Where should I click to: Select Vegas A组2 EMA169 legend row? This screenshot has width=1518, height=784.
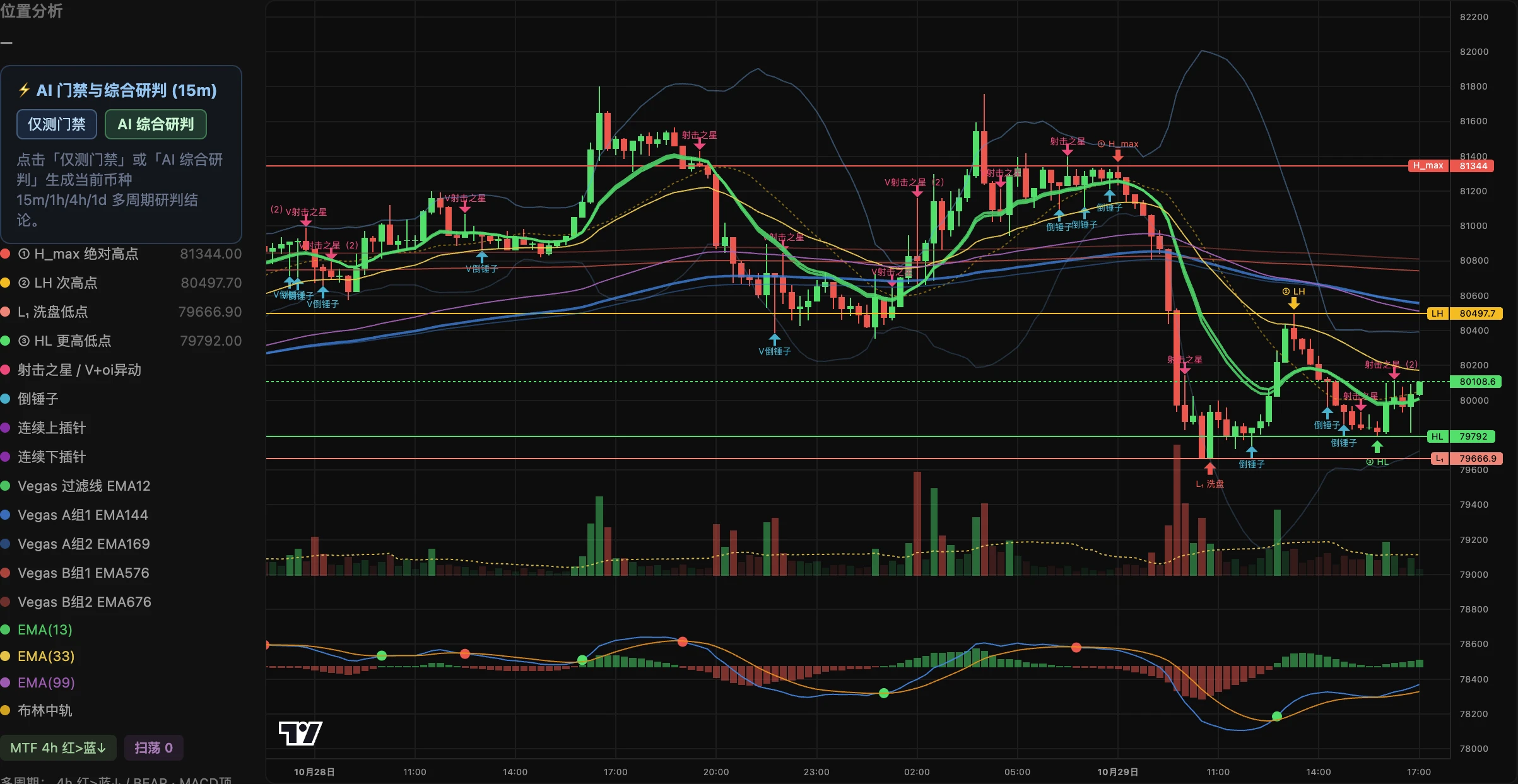(x=75, y=544)
